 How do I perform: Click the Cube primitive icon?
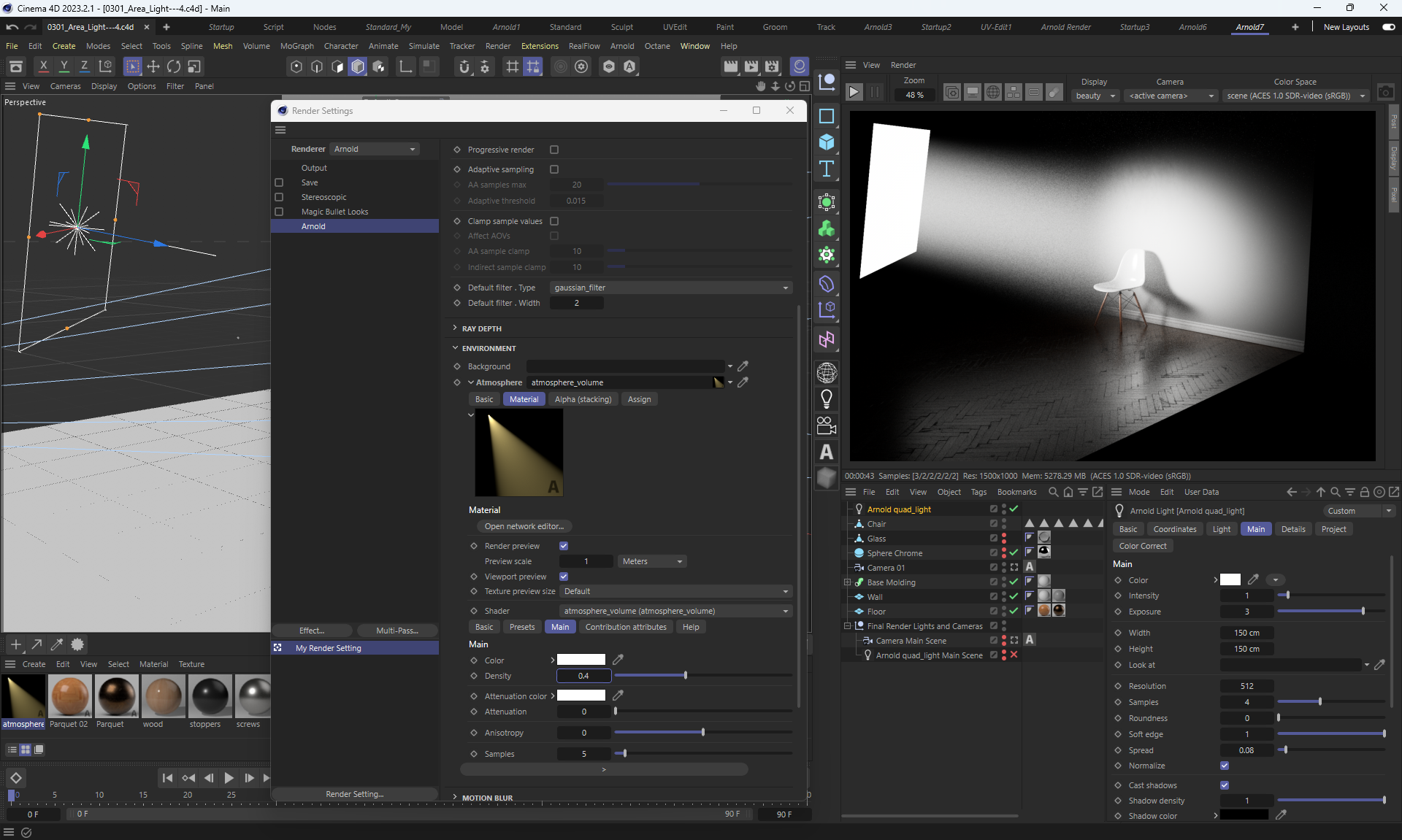(827, 142)
